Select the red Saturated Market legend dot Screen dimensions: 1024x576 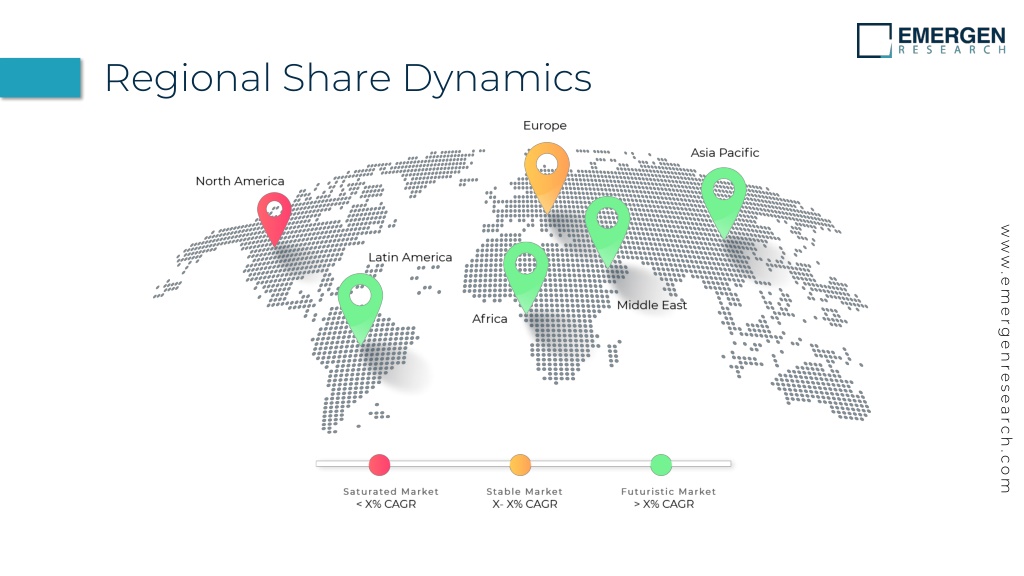(x=379, y=464)
